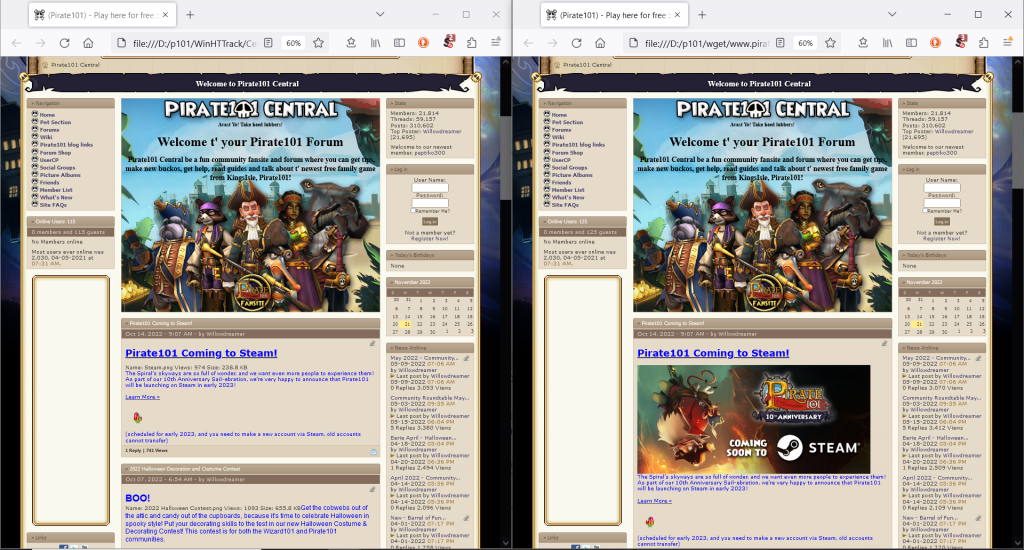Image resolution: width=1024 pixels, height=550 pixels.
Task: Close the Pirate101 tab in the left window
Action: [165, 14]
